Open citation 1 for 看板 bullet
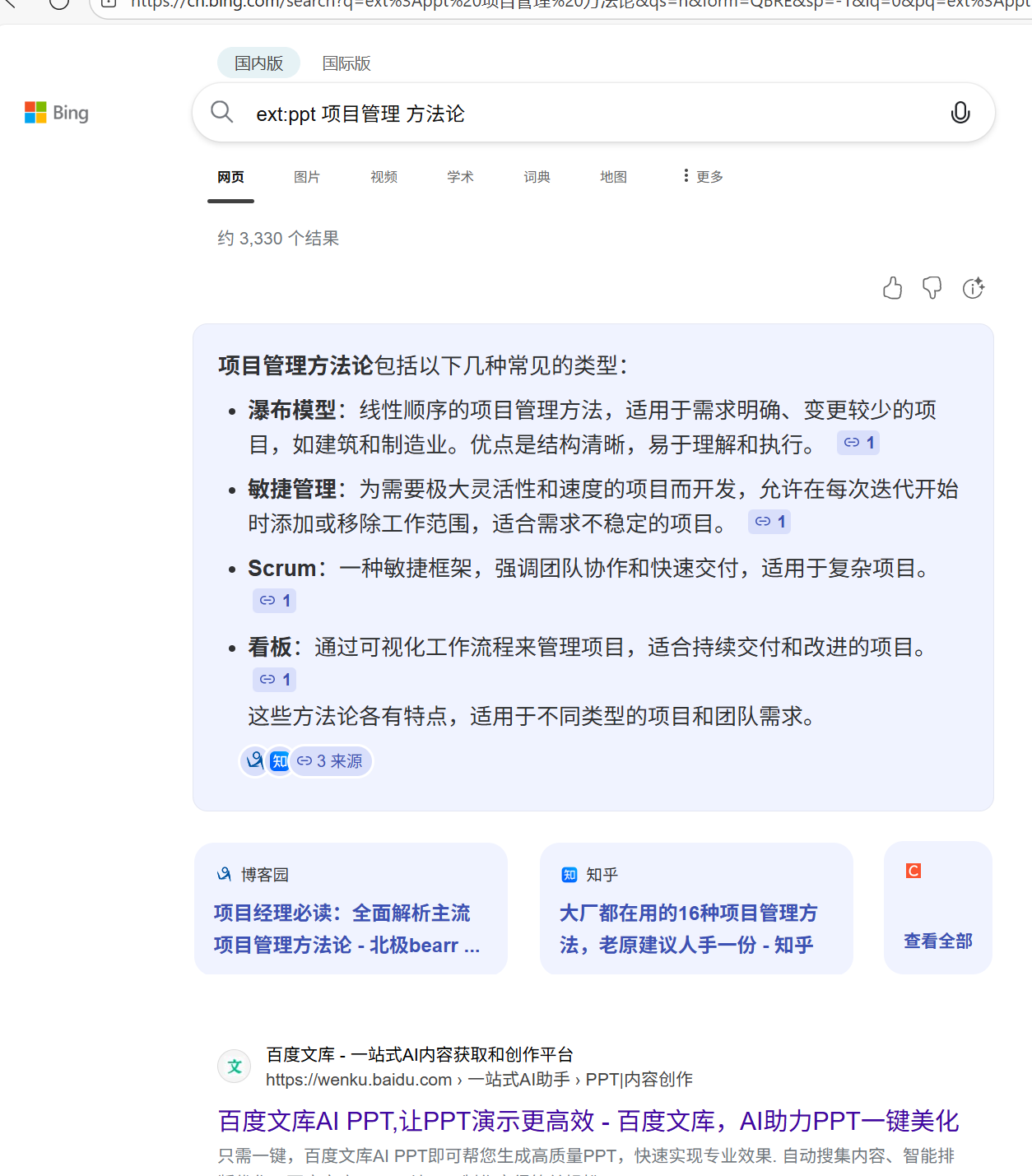The image size is (1032, 1176). click(274, 680)
